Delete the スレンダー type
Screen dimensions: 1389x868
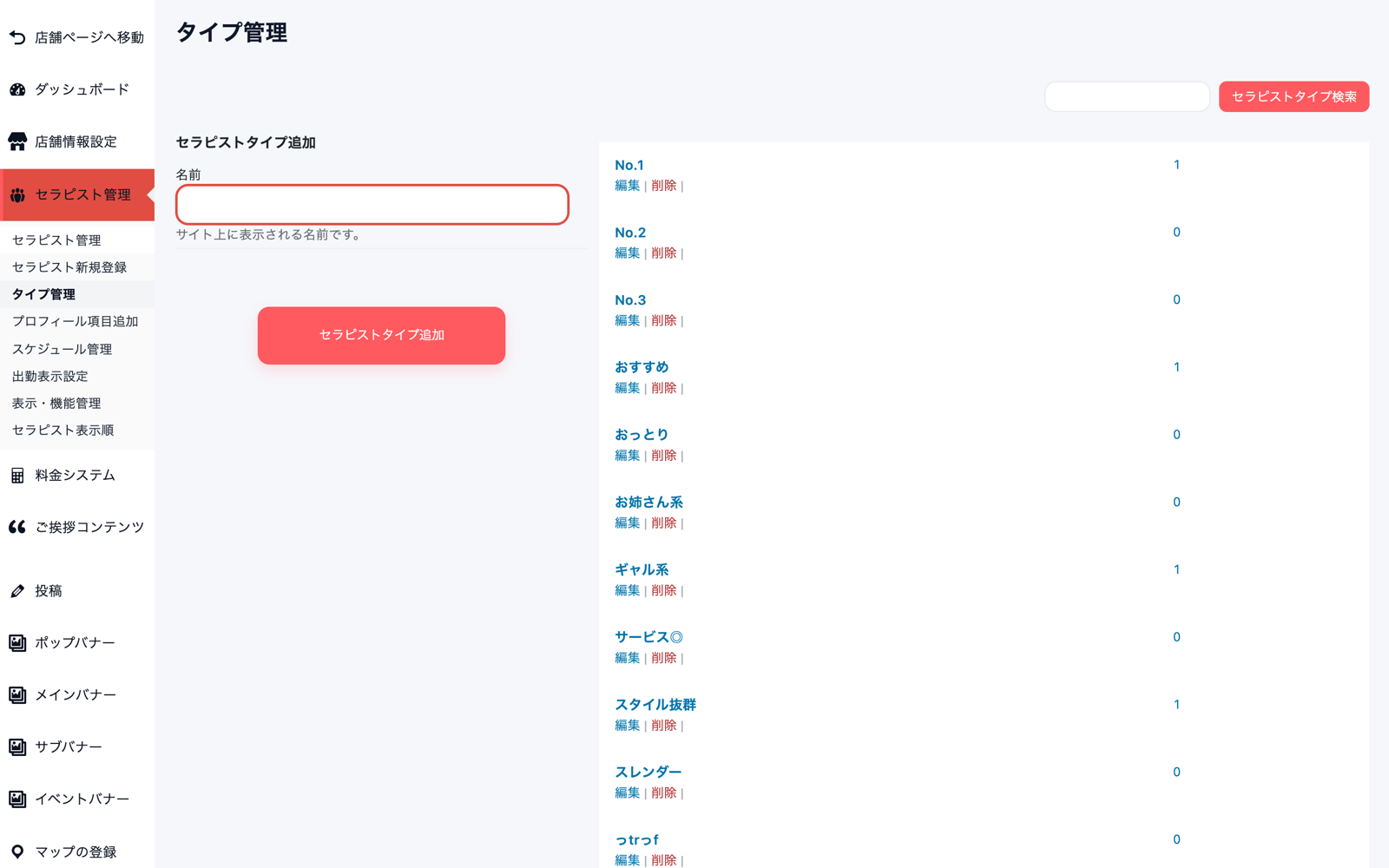click(x=663, y=793)
